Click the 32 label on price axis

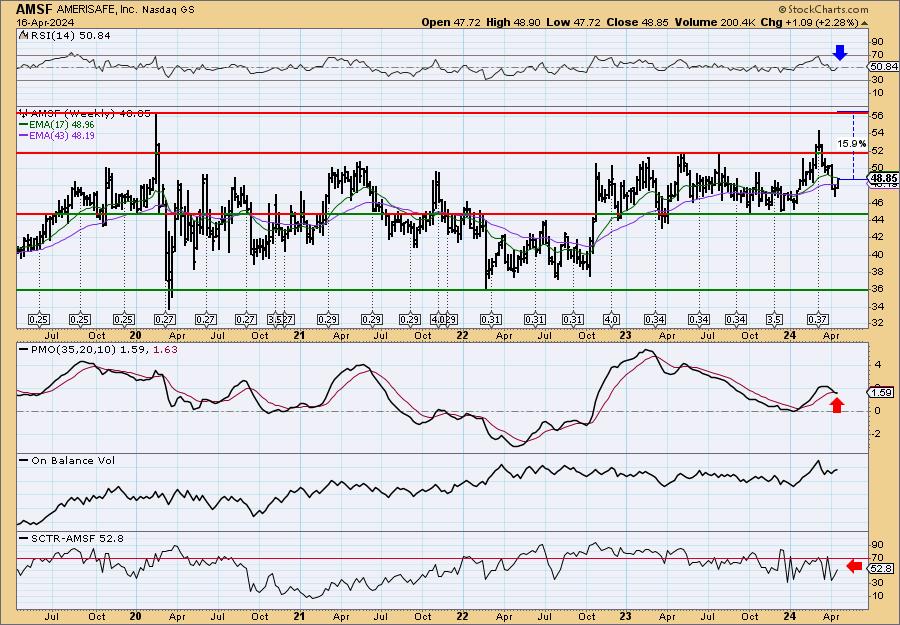point(877,324)
